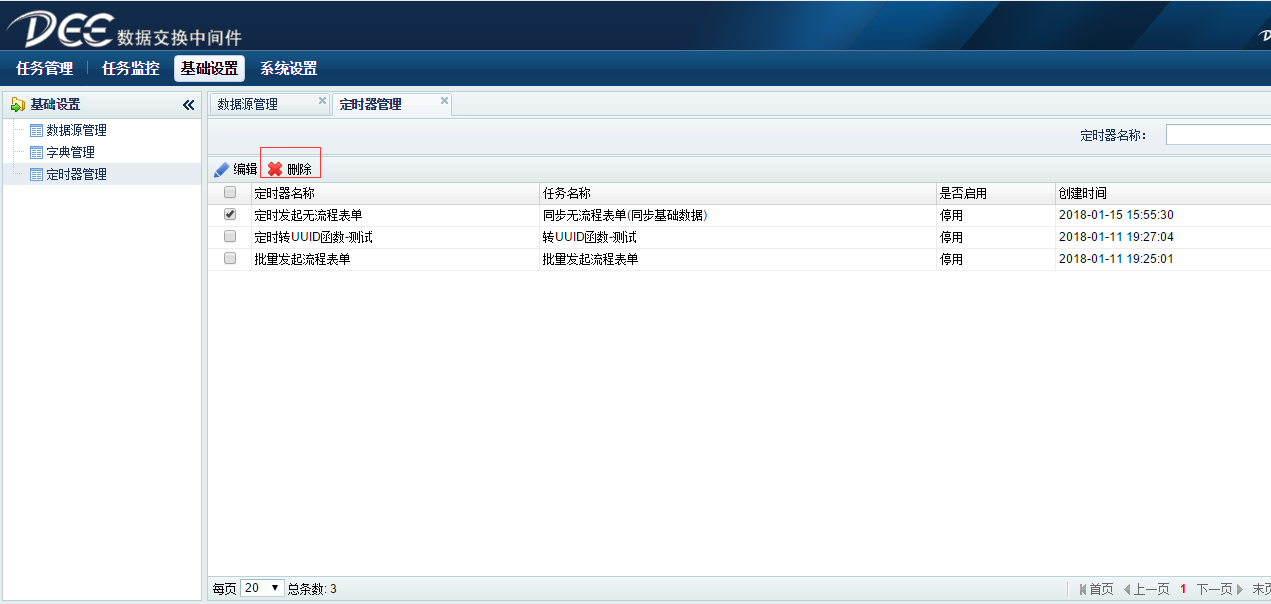This screenshot has width=1271, height=604.
Task: Open the 任务监控 menu
Action: [130, 69]
